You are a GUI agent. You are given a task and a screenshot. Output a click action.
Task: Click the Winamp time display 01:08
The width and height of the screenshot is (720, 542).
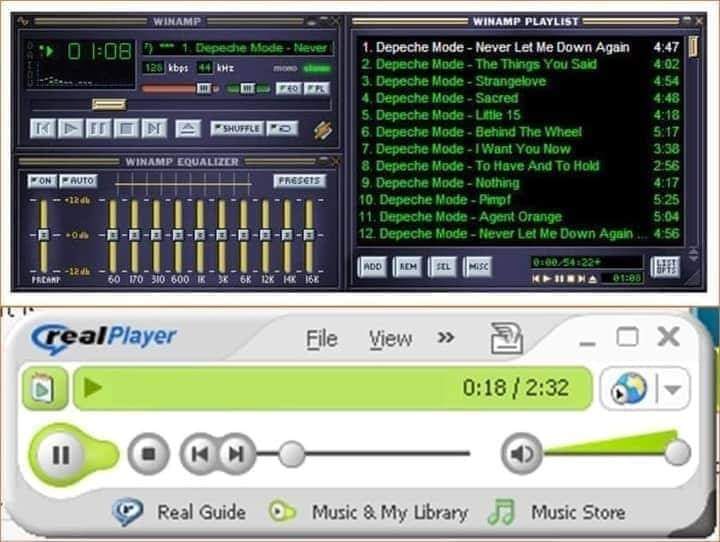pos(99,51)
